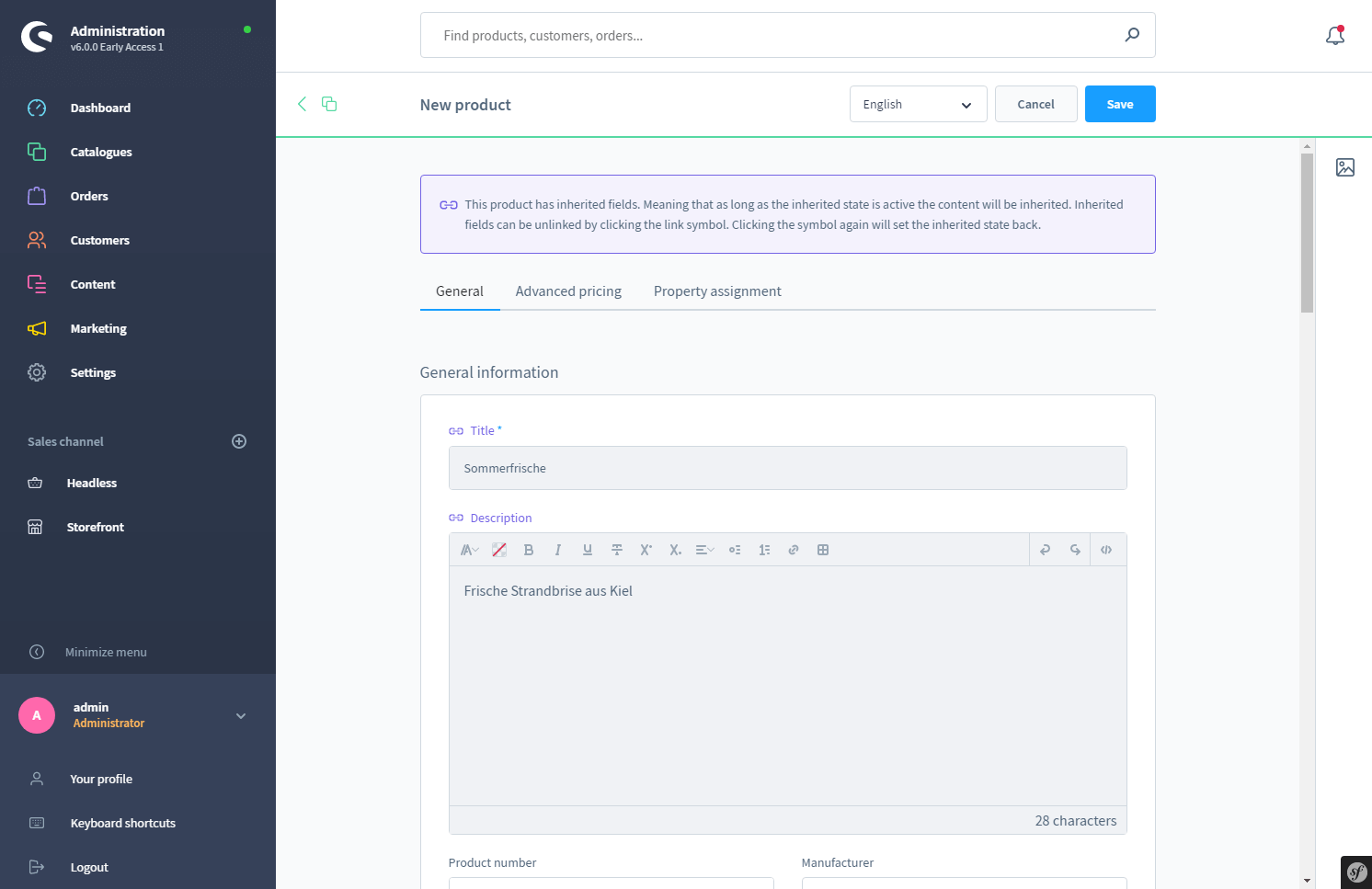
Task: Open the notifications bell
Action: (x=1335, y=35)
